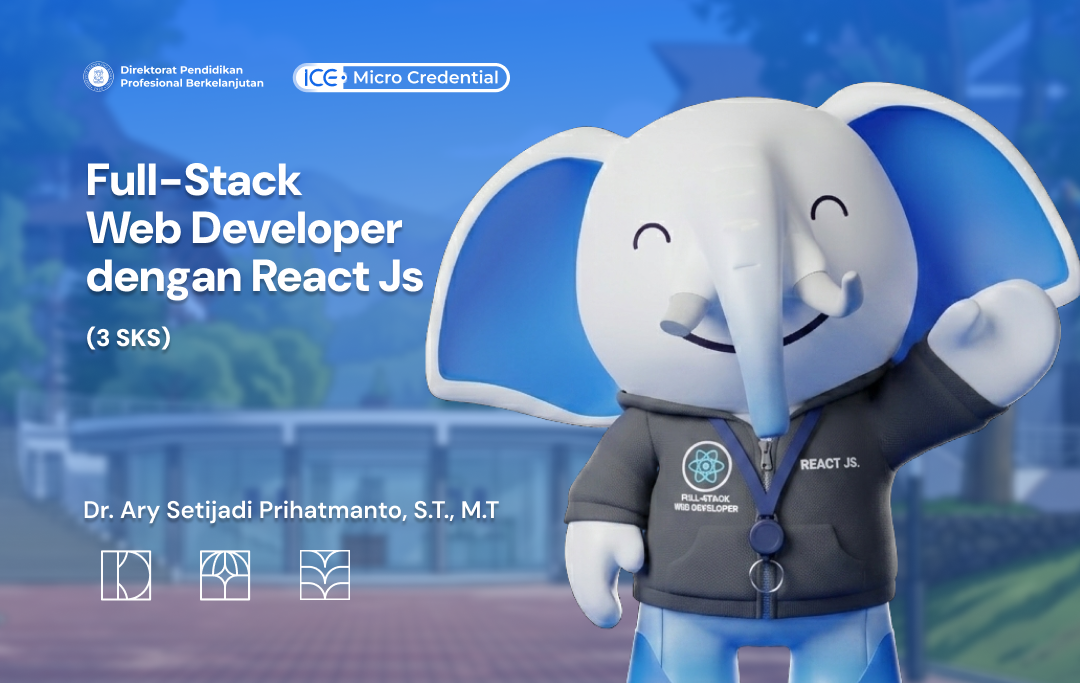
Task: Click FULL-STACK WEB DEVELOPER text on hoodie
Action: (705, 503)
